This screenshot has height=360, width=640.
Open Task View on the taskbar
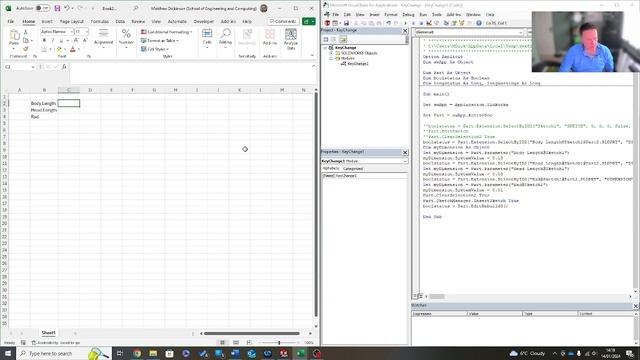(120, 353)
